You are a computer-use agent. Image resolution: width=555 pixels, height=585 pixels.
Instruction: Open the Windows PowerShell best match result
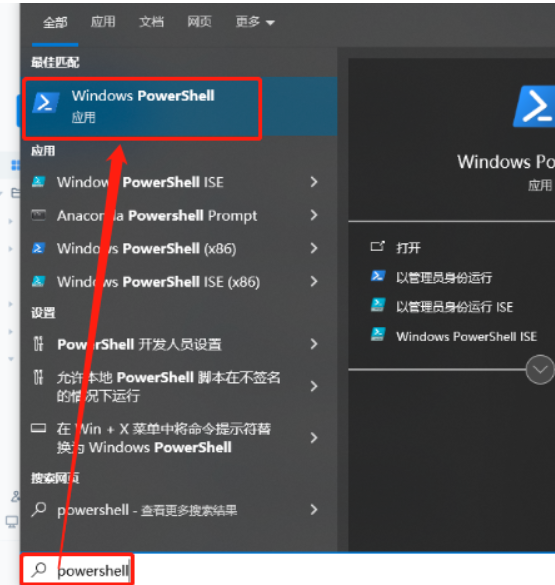179,106
